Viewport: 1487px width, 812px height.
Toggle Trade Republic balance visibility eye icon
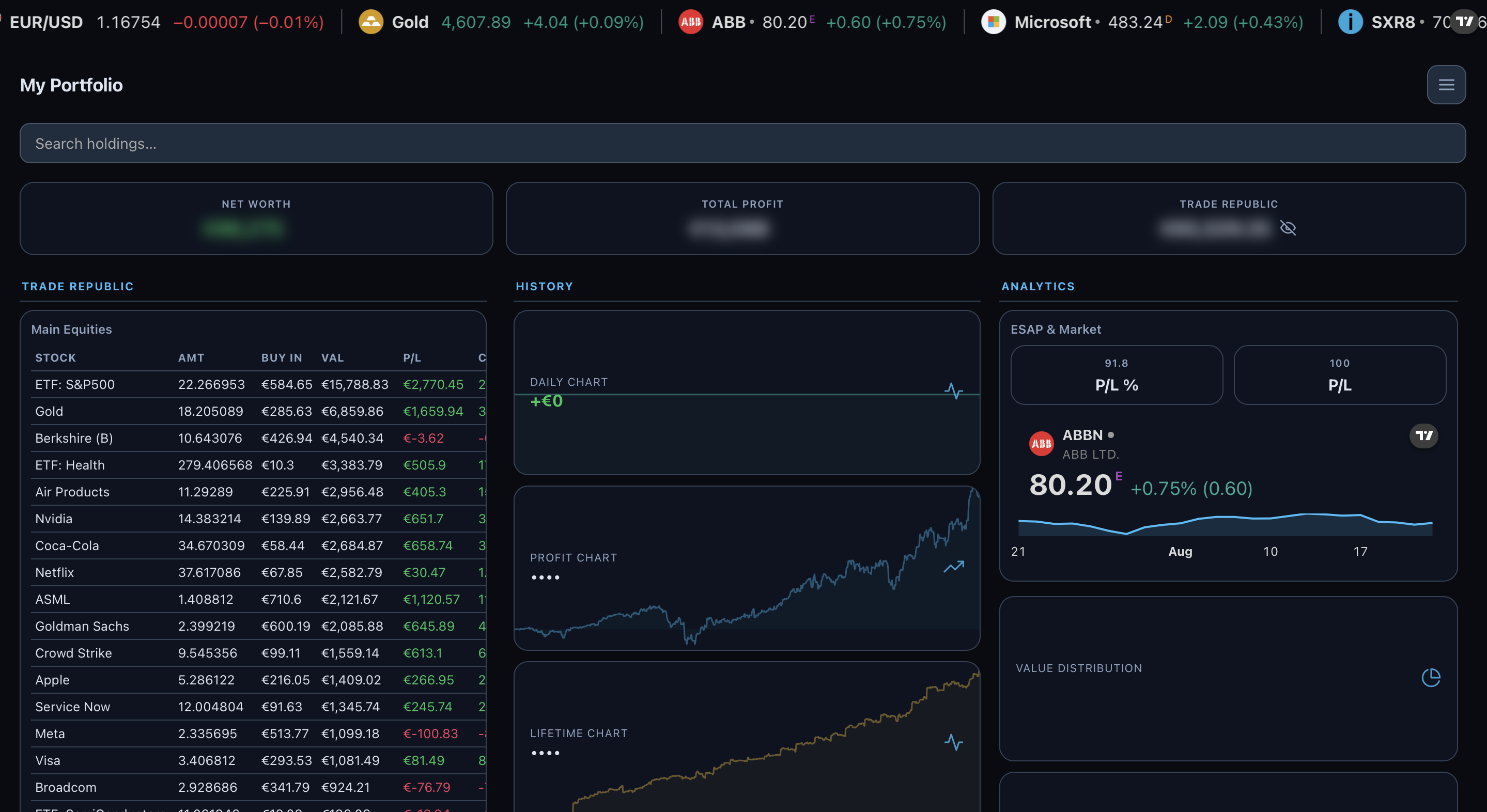1288,228
